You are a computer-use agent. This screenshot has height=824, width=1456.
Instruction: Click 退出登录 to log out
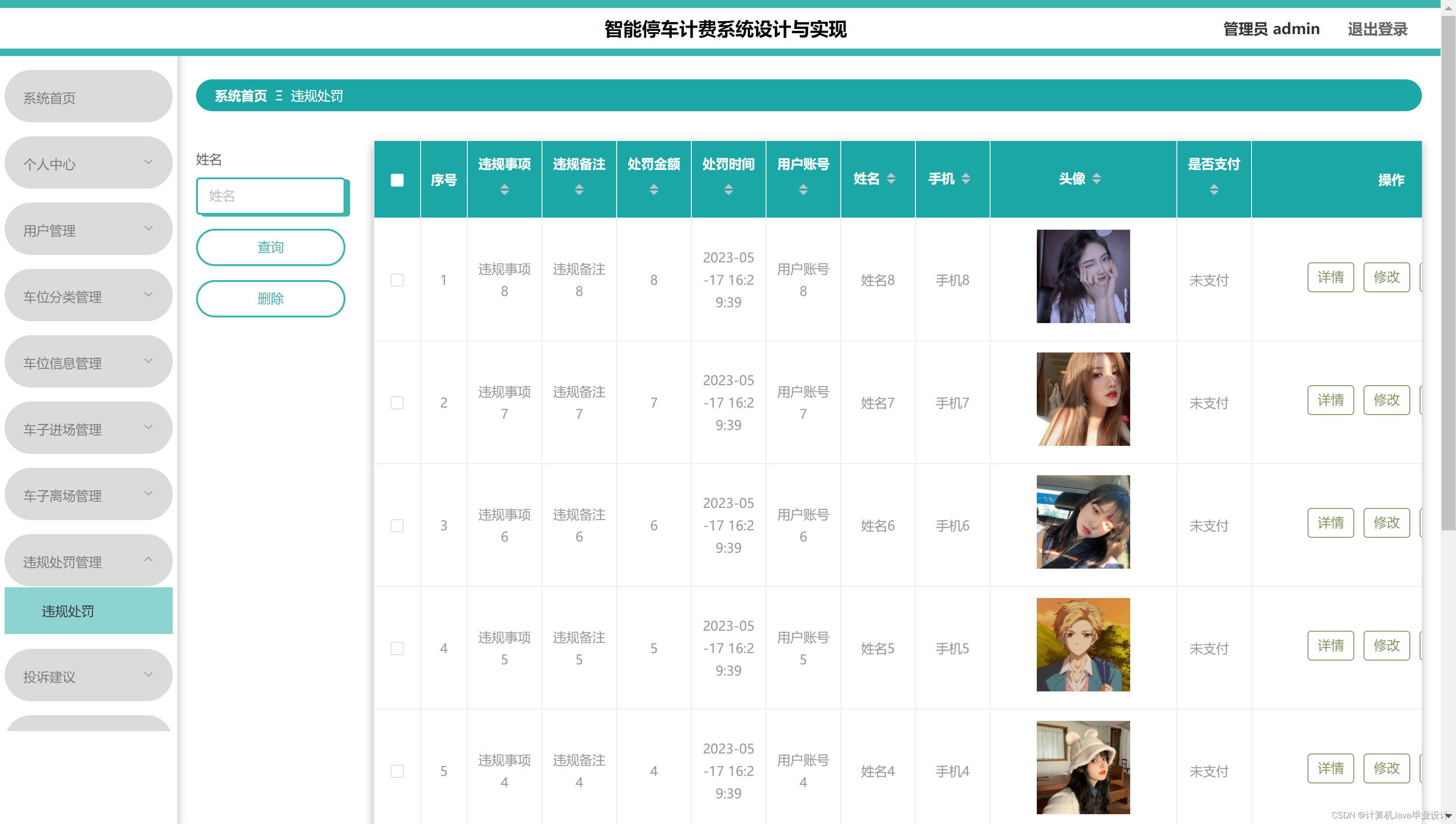[x=1378, y=29]
